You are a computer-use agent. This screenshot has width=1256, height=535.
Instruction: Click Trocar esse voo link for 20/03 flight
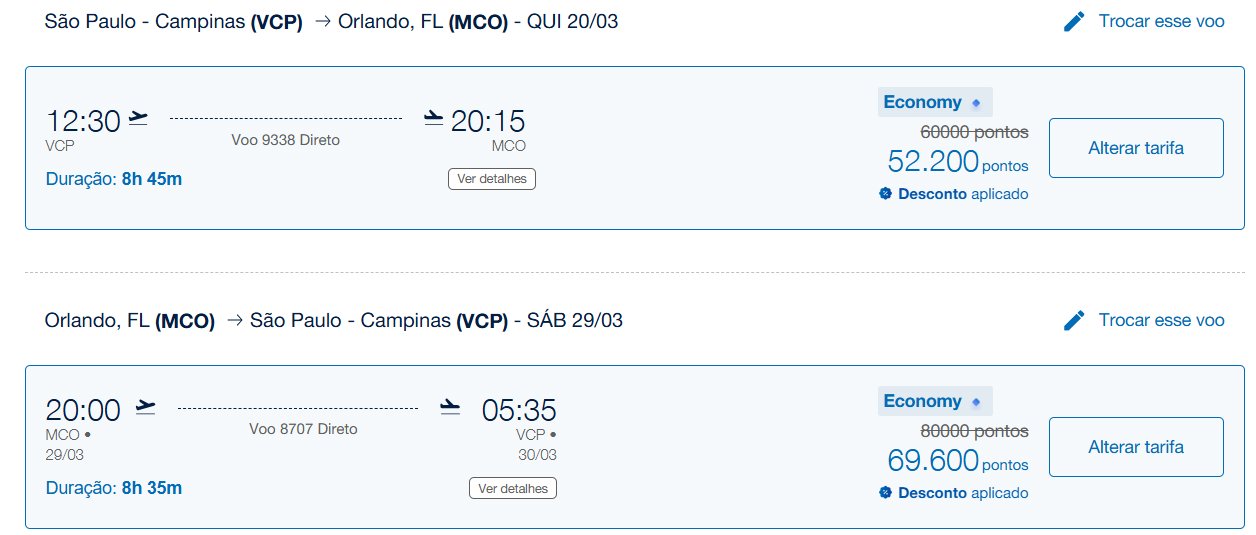[x=1161, y=21]
